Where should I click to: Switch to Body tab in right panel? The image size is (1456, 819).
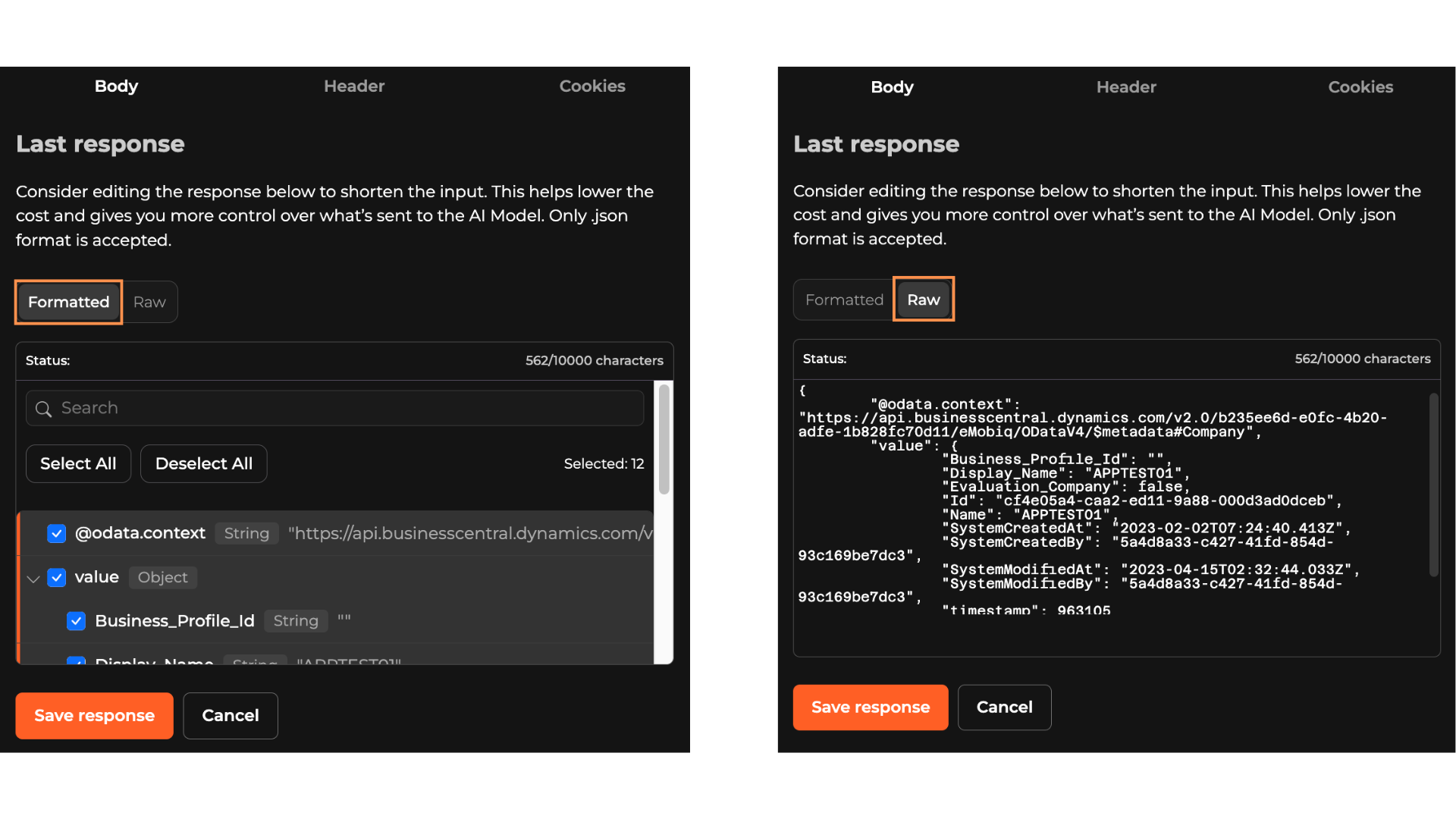[892, 87]
